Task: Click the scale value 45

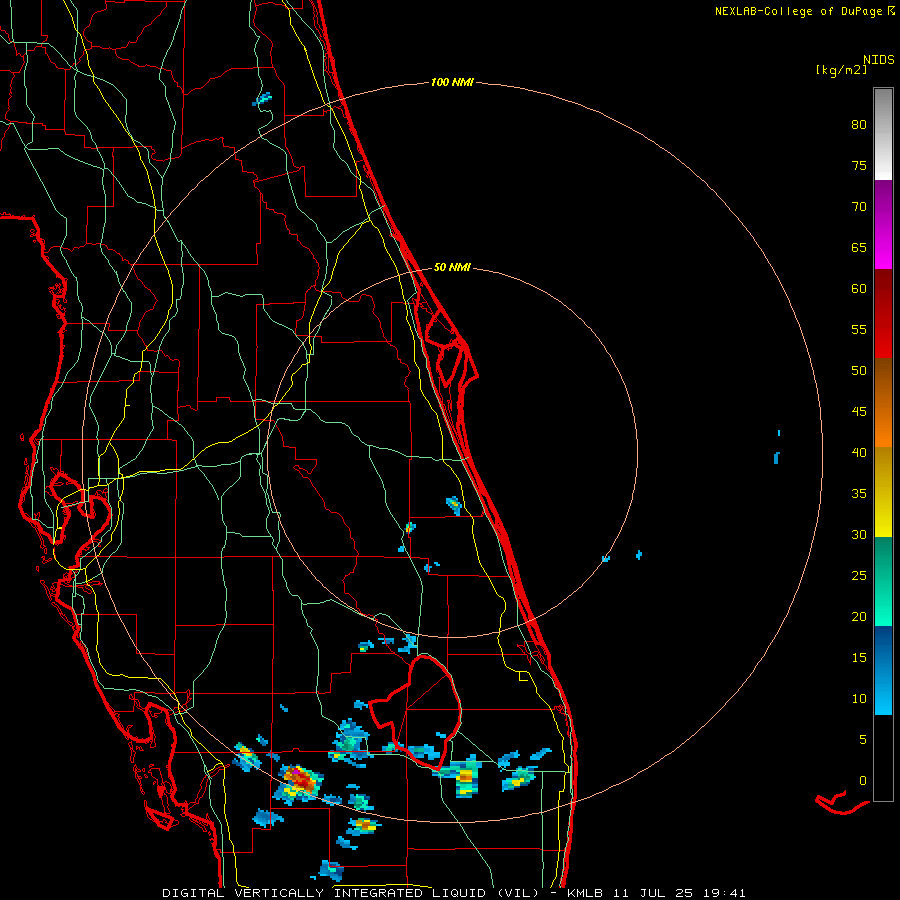Action: pos(859,412)
